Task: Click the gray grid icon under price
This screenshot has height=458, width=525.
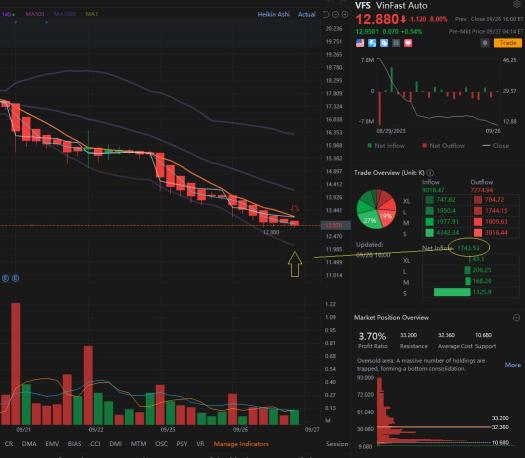Action: (x=396, y=43)
